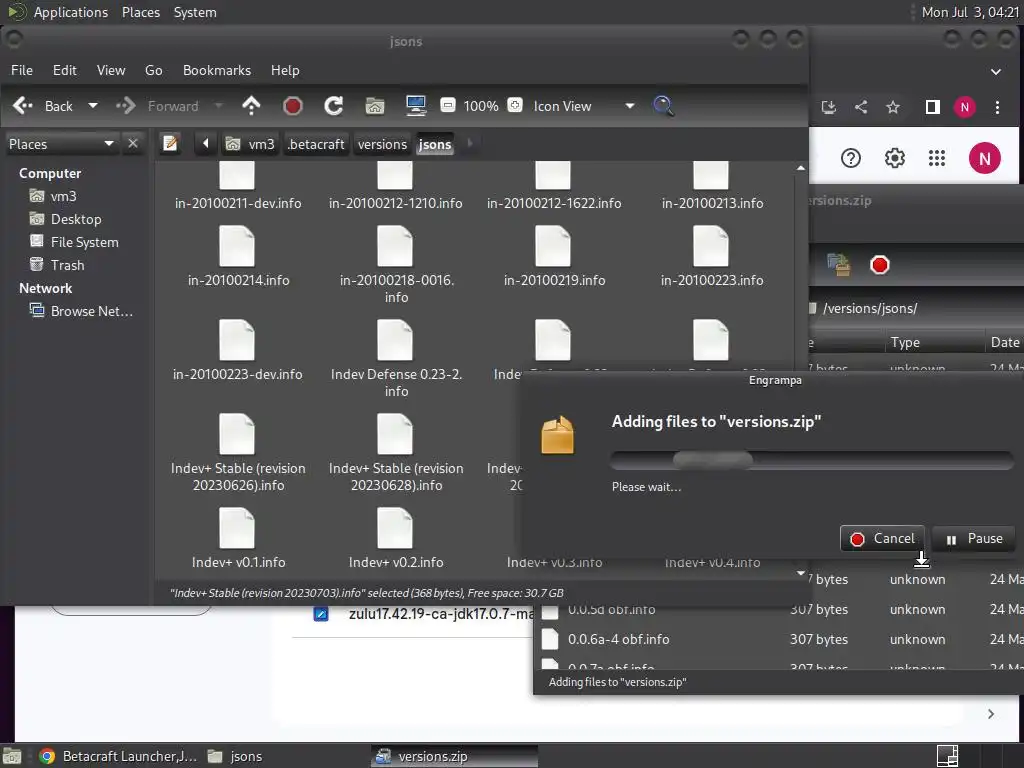
Task: Open Trash in Places sidebar
Action: pyautogui.click(x=57, y=264)
